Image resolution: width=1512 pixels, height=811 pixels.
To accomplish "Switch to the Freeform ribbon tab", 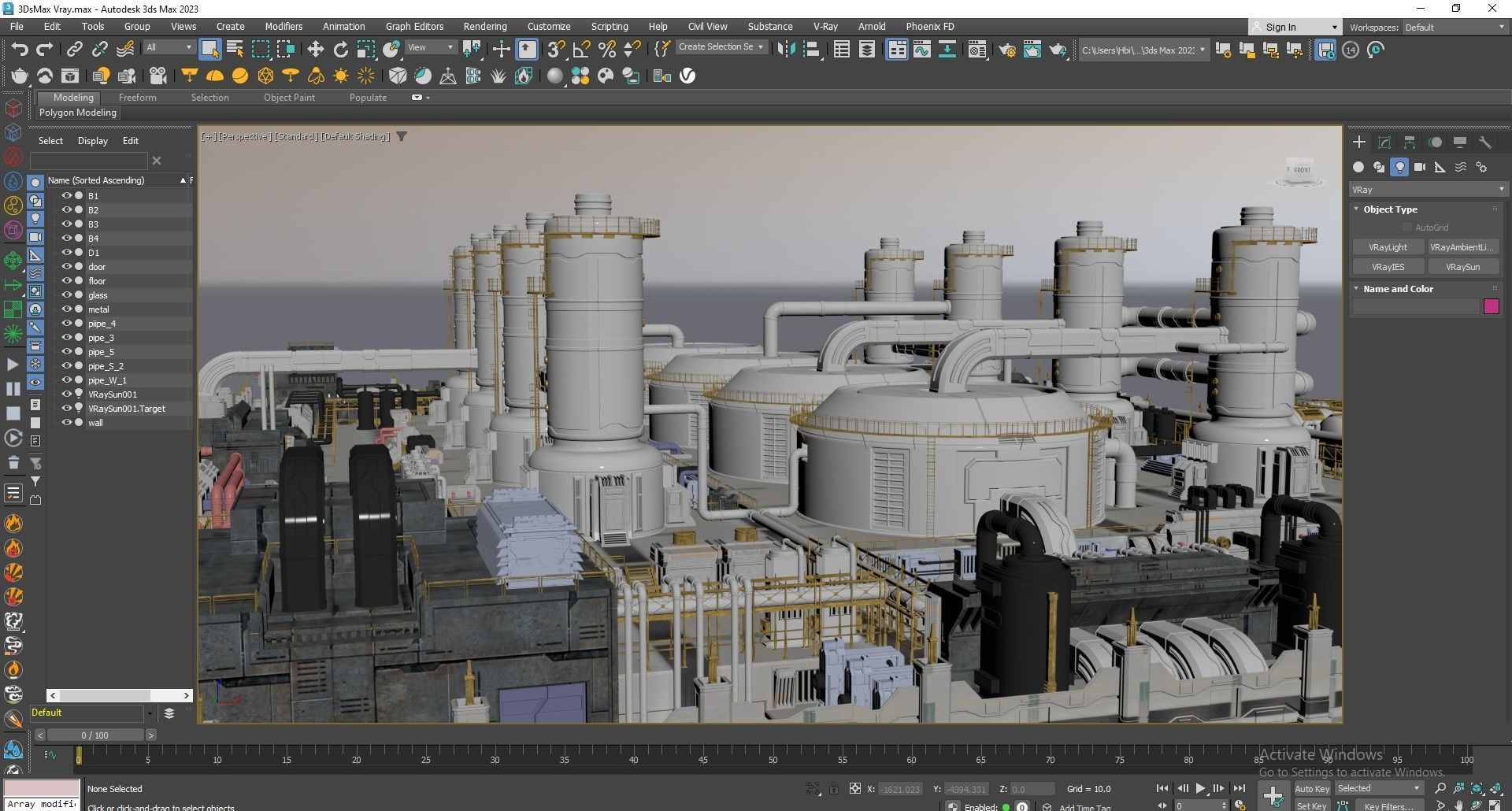I will [137, 98].
